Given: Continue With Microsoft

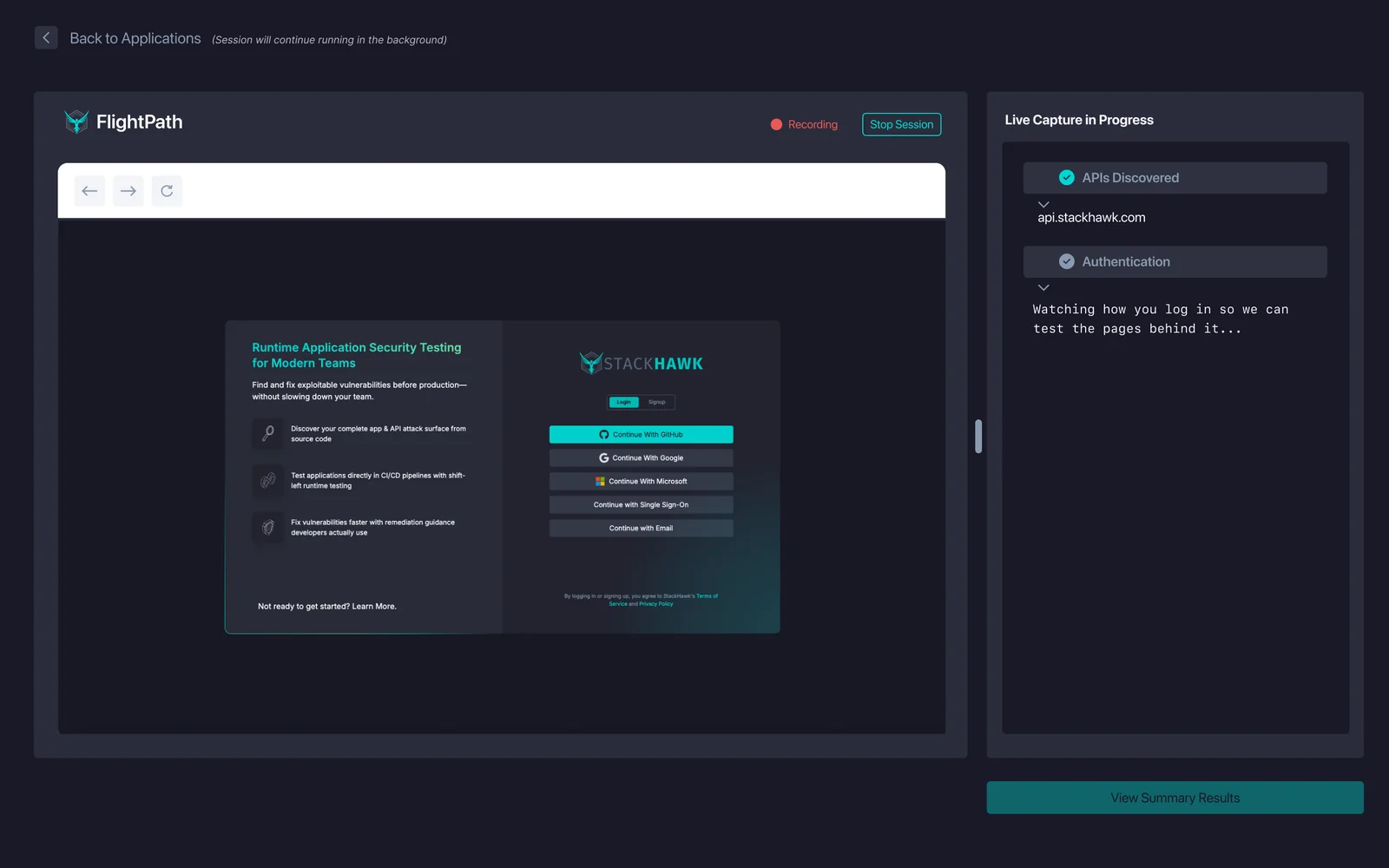Looking at the screenshot, I should [x=641, y=481].
